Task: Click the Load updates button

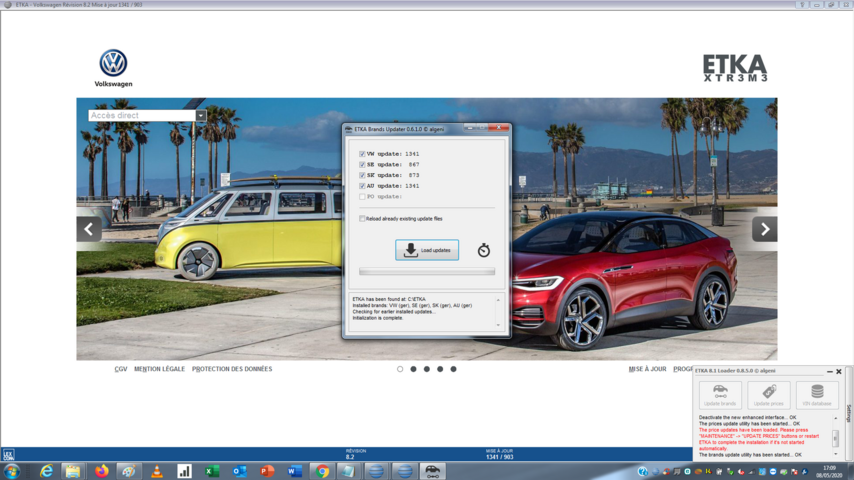Action: tap(427, 250)
